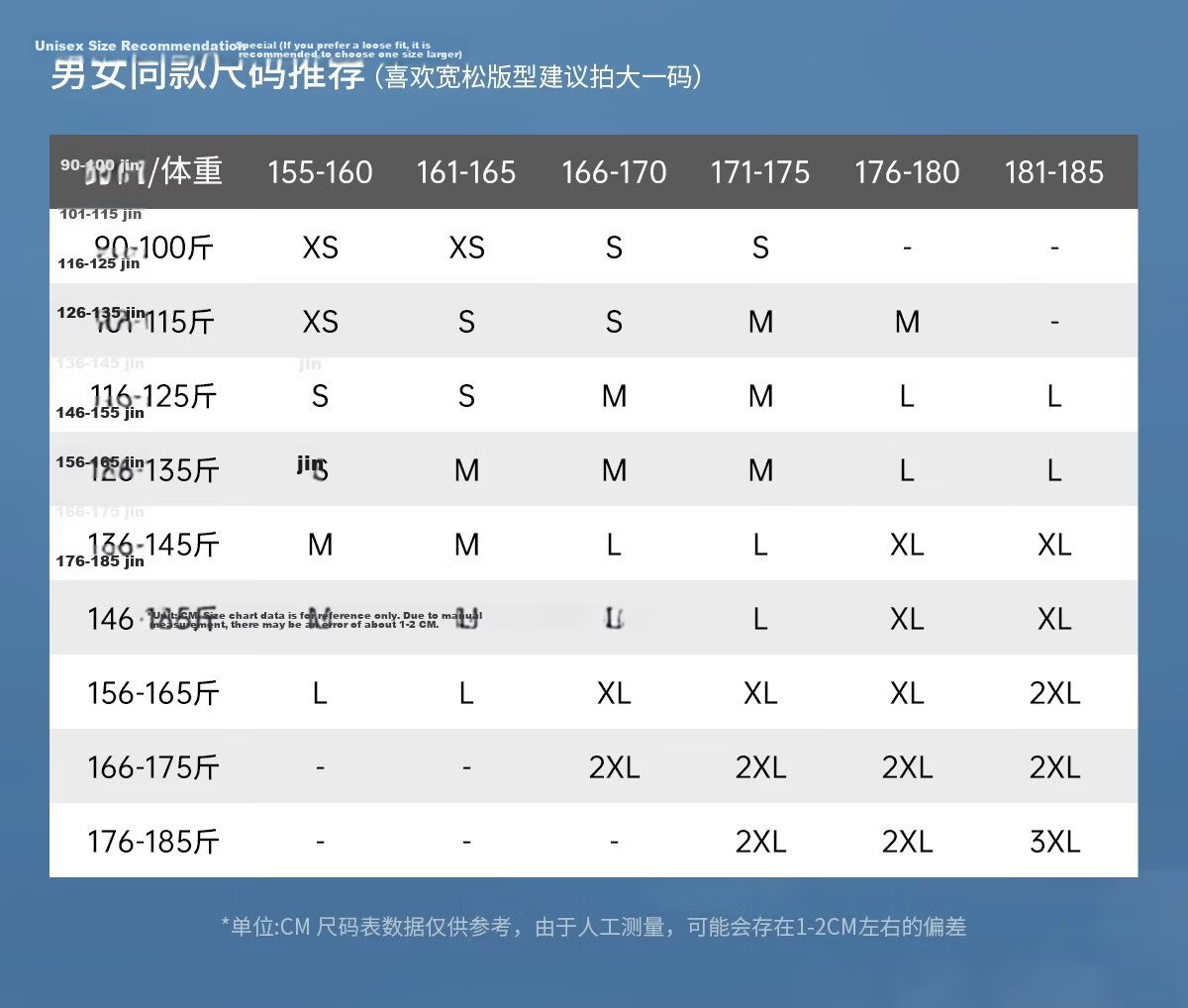1188x1008 pixels.
Task: Select the 171-175 column header
Action: point(760,172)
